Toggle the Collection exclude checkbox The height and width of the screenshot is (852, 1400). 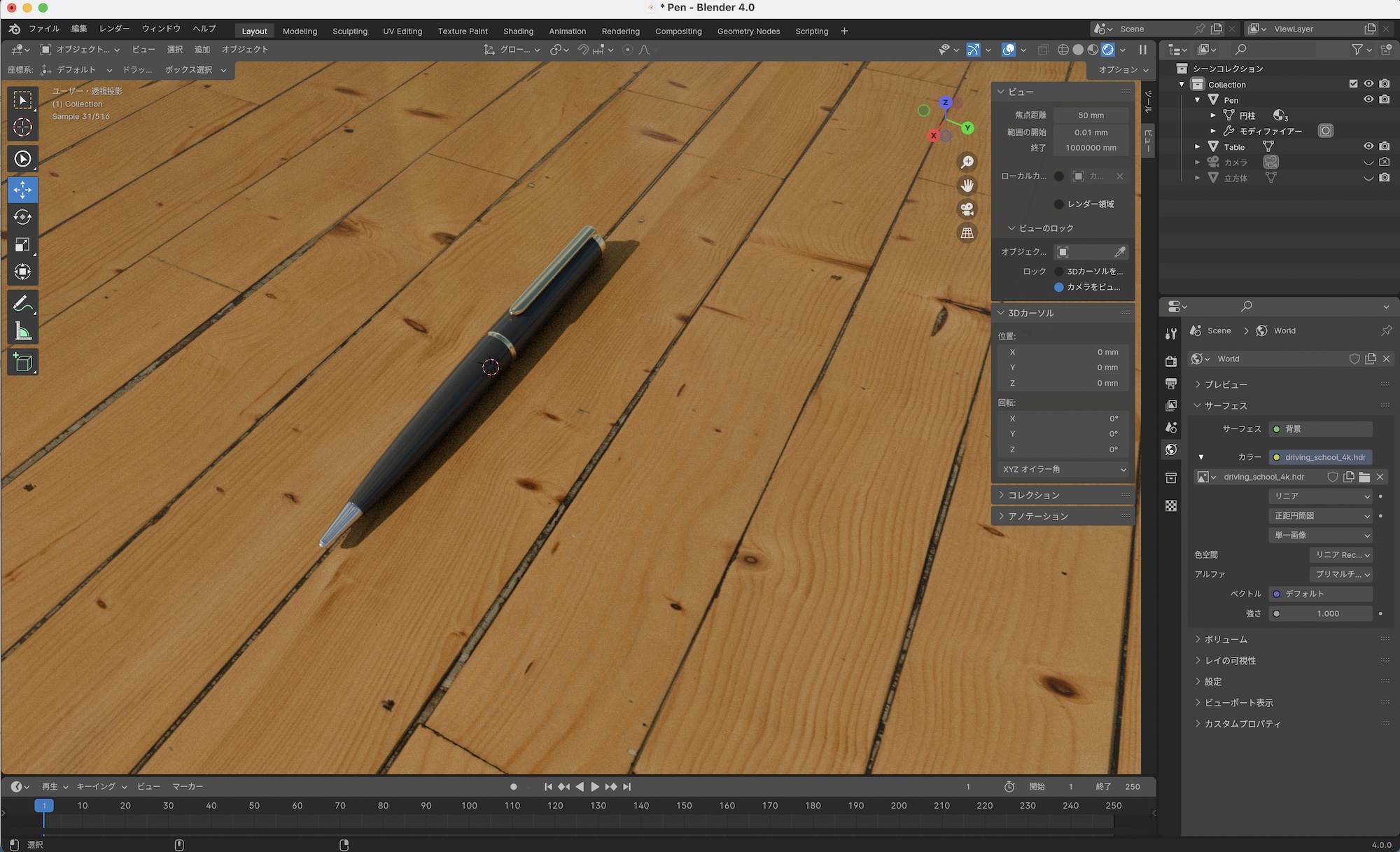click(x=1353, y=84)
